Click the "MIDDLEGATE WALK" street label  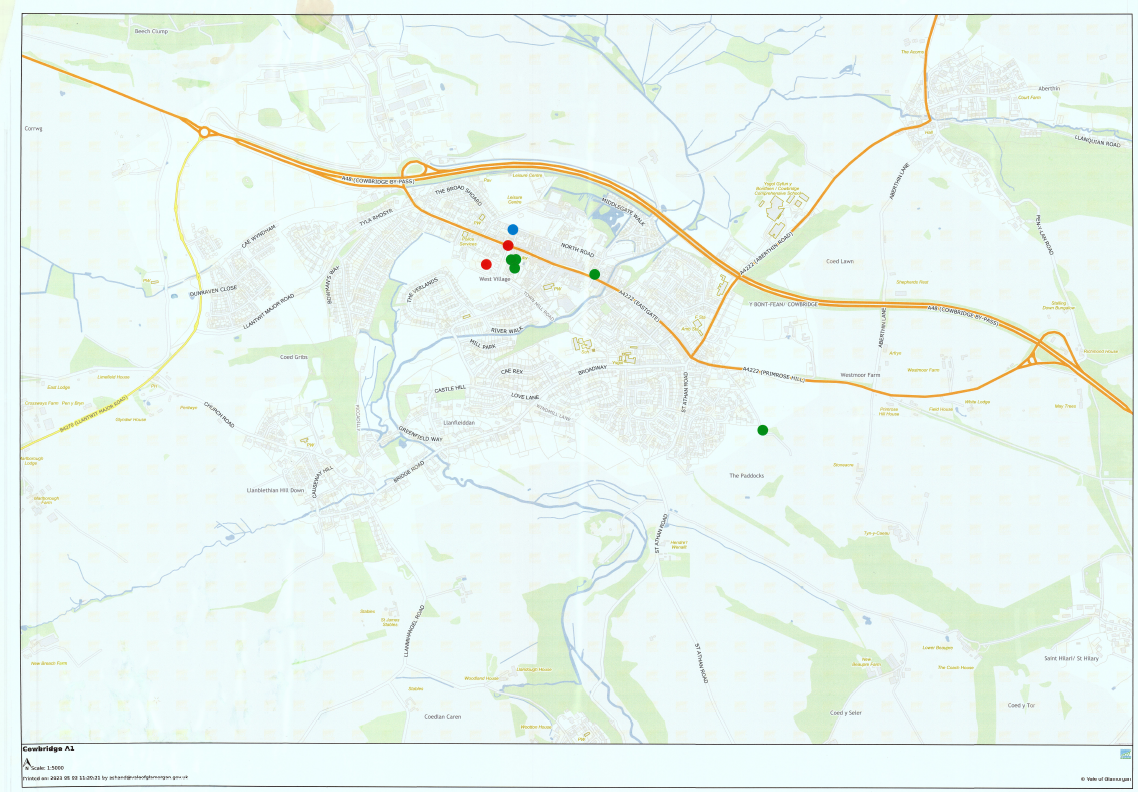623,210
